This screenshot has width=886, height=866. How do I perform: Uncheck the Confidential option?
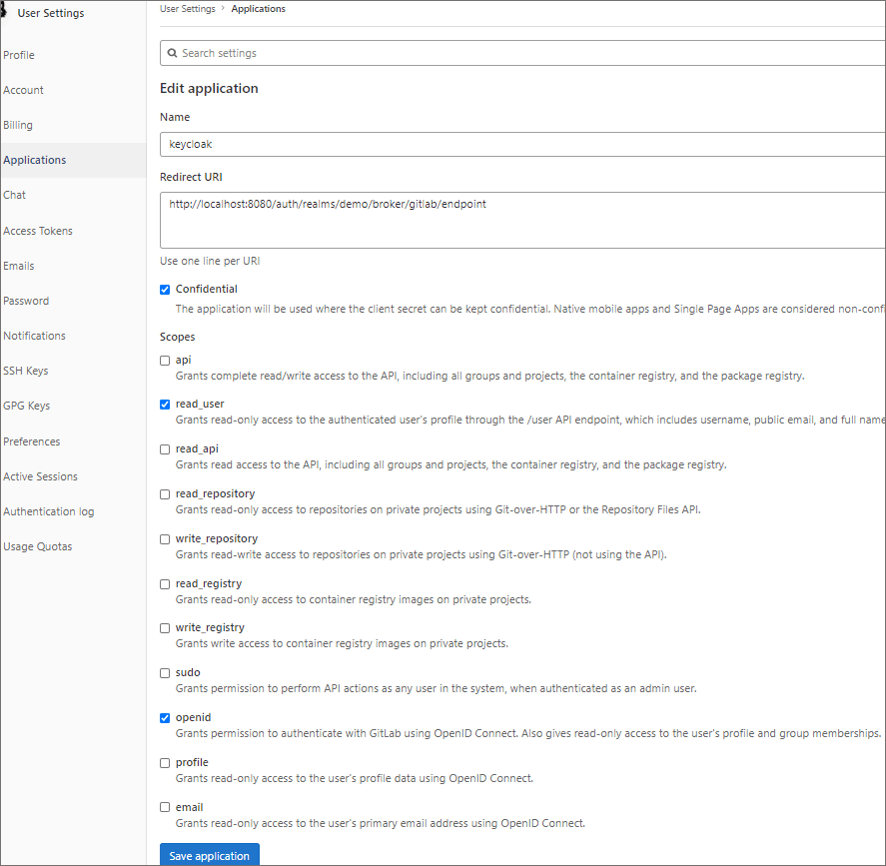tap(165, 289)
